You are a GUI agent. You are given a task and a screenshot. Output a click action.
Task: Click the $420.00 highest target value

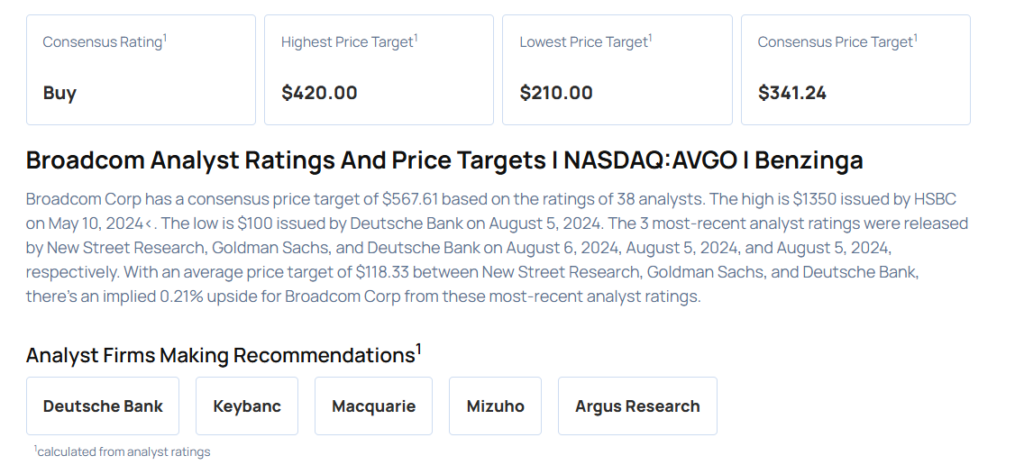pos(319,93)
